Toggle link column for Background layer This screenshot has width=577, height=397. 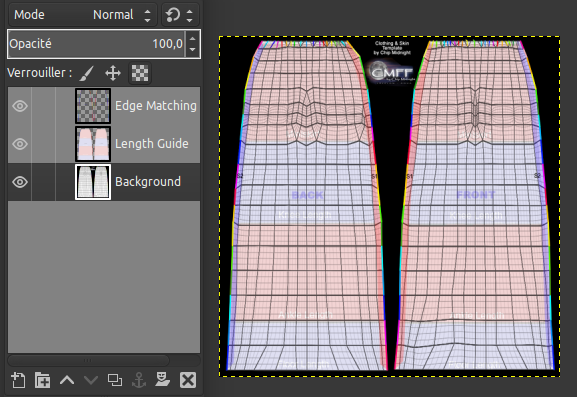tap(43, 182)
